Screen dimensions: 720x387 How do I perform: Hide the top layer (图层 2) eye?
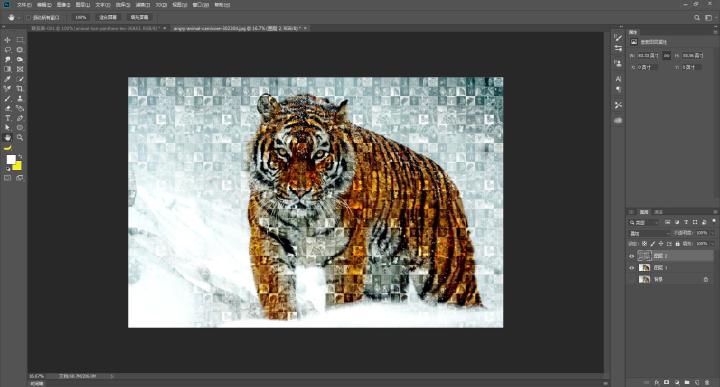(631, 256)
